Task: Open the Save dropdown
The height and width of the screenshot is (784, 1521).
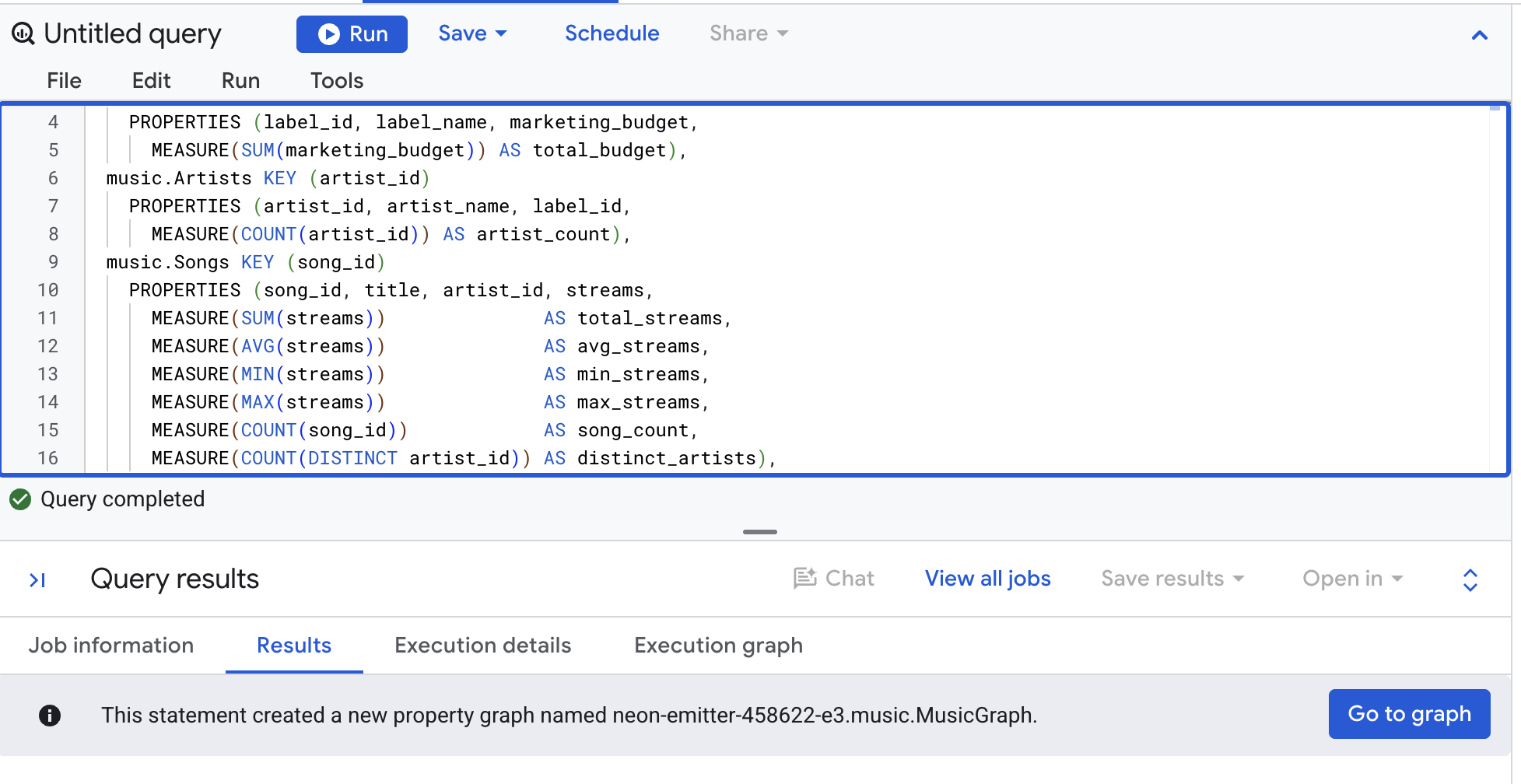Action: tap(472, 33)
